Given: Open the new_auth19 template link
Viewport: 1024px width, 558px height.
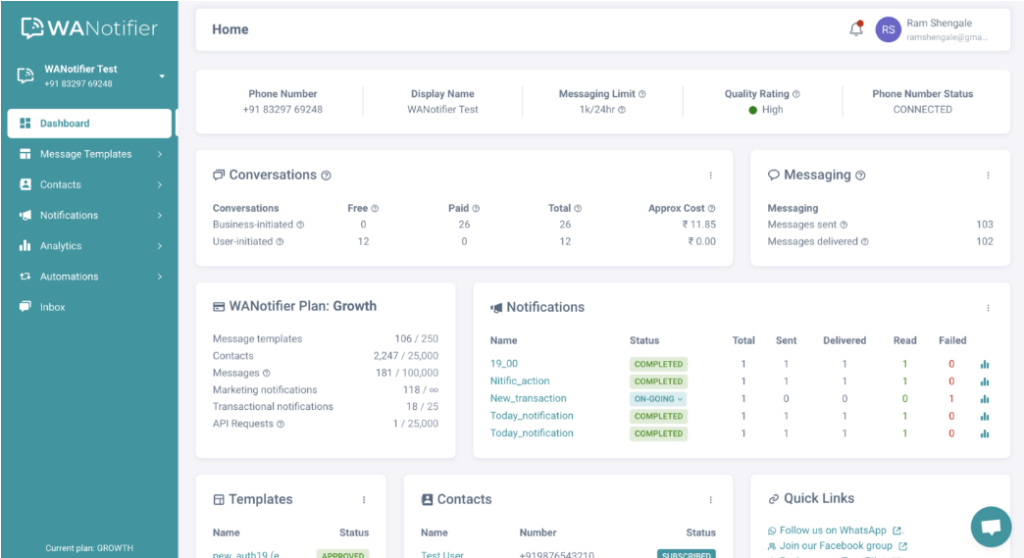Looking at the screenshot, I should [x=246, y=554].
